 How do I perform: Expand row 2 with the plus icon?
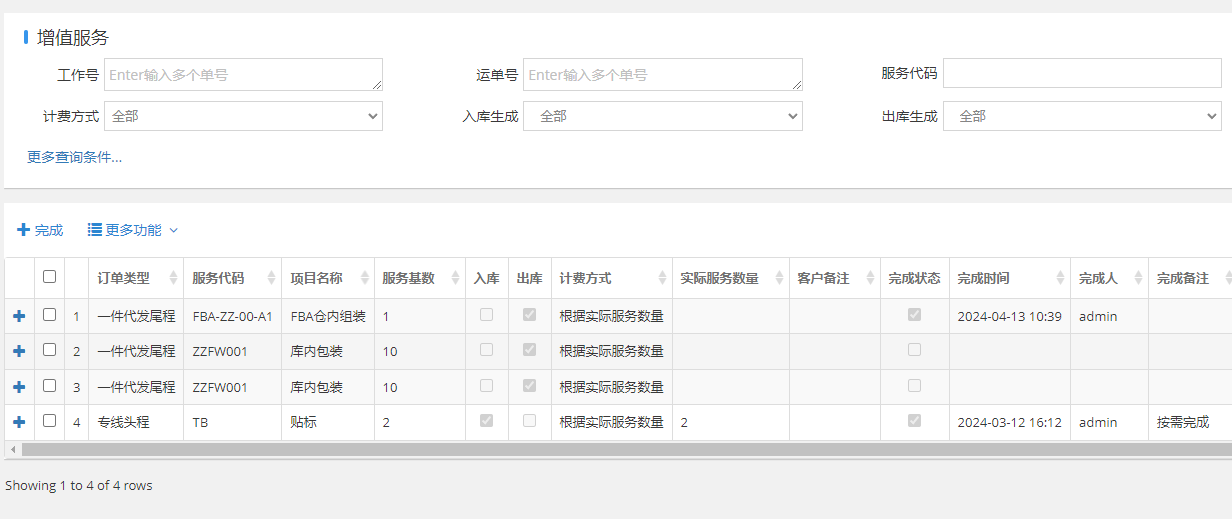tap(19, 351)
